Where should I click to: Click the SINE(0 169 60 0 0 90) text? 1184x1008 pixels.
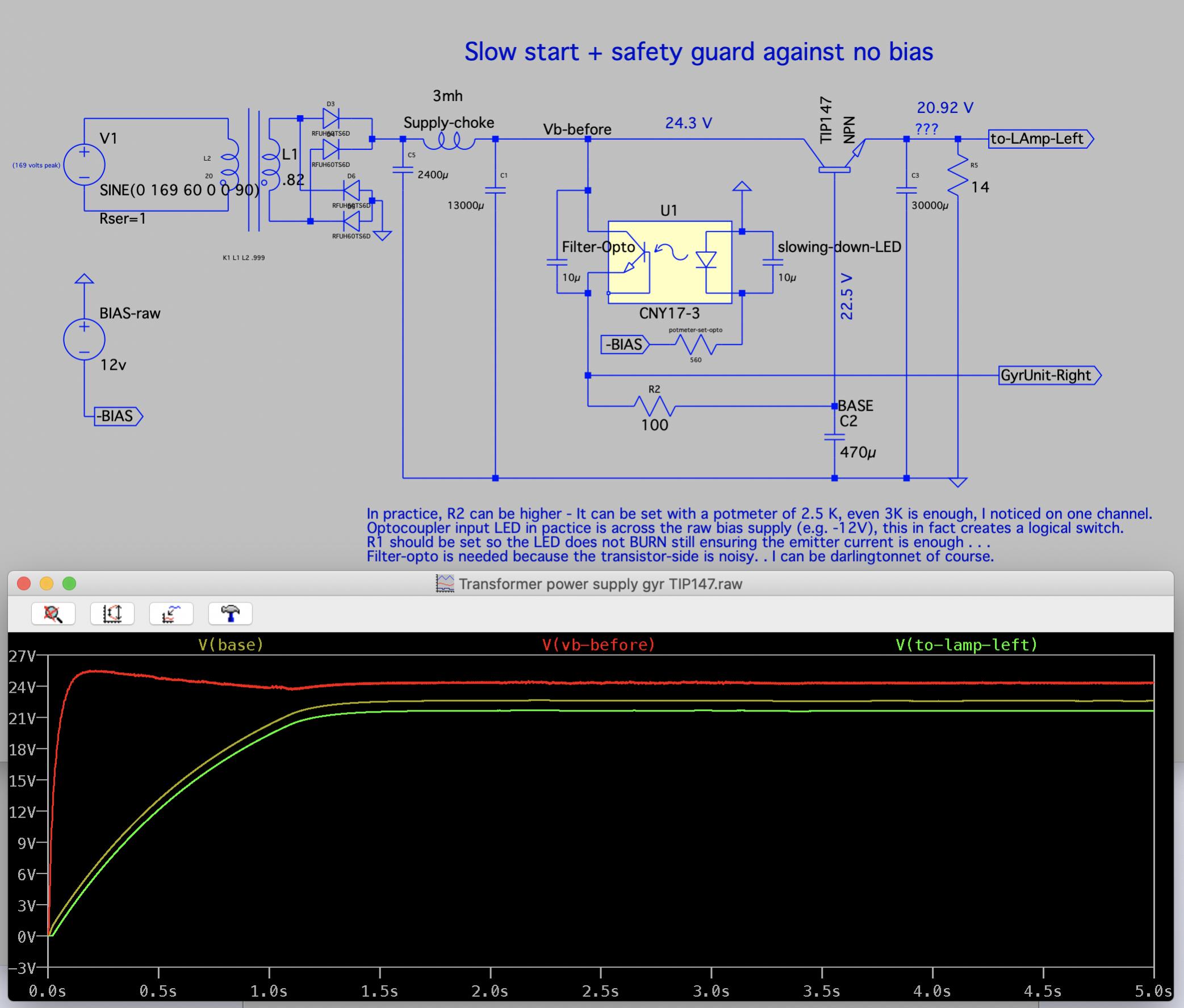click(x=179, y=190)
